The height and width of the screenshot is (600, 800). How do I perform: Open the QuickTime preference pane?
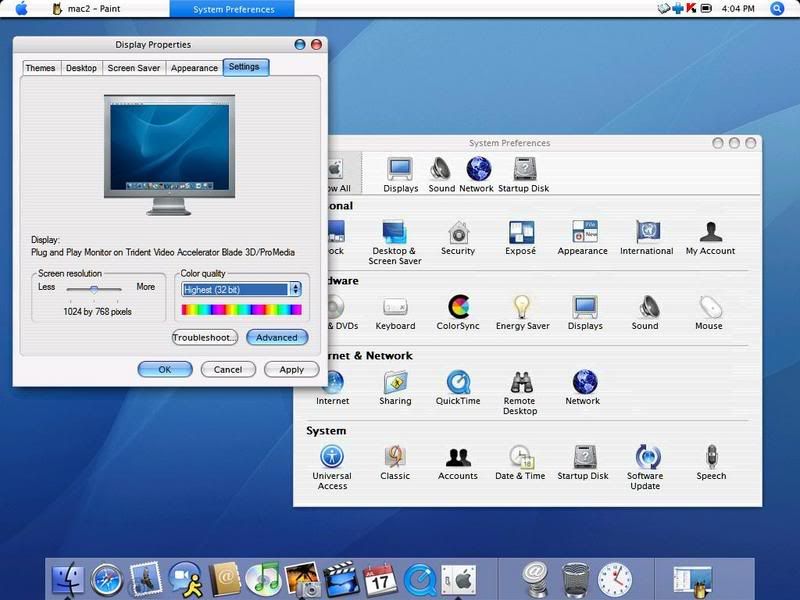click(458, 385)
